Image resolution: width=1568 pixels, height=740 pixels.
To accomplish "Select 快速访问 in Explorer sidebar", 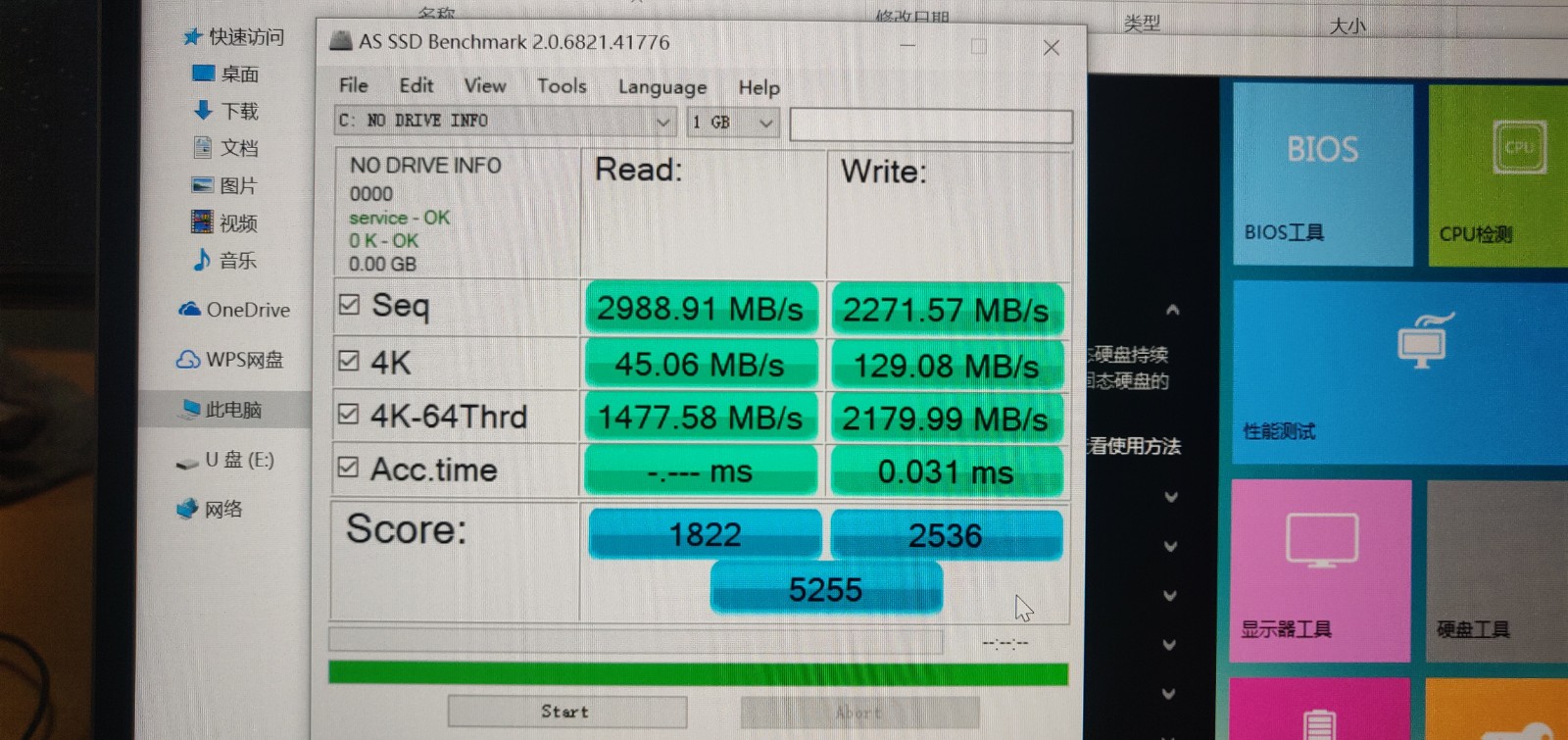I will pyautogui.click(x=246, y=37).
